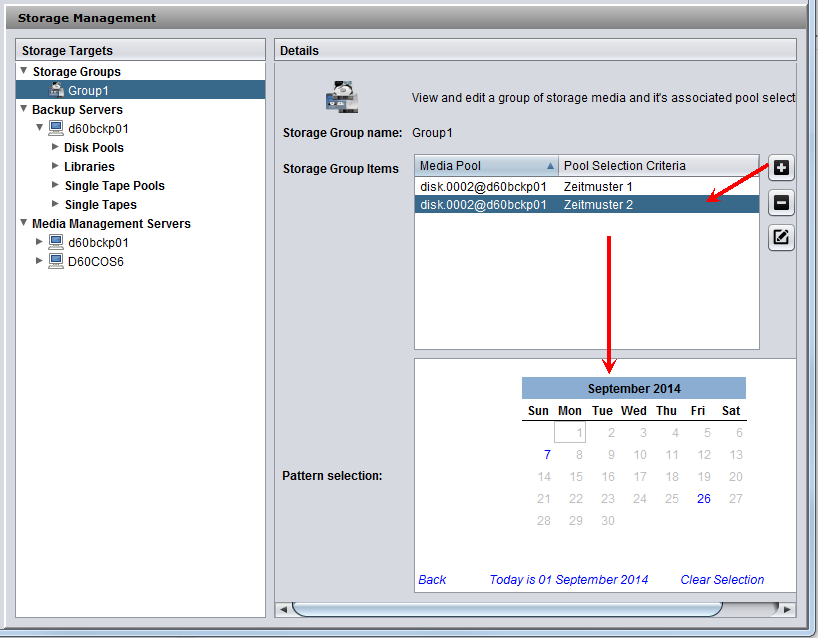This screenshot has width=818, height=638.
Task: Select the Disk Pools tree item
Action: pos(94,148)
